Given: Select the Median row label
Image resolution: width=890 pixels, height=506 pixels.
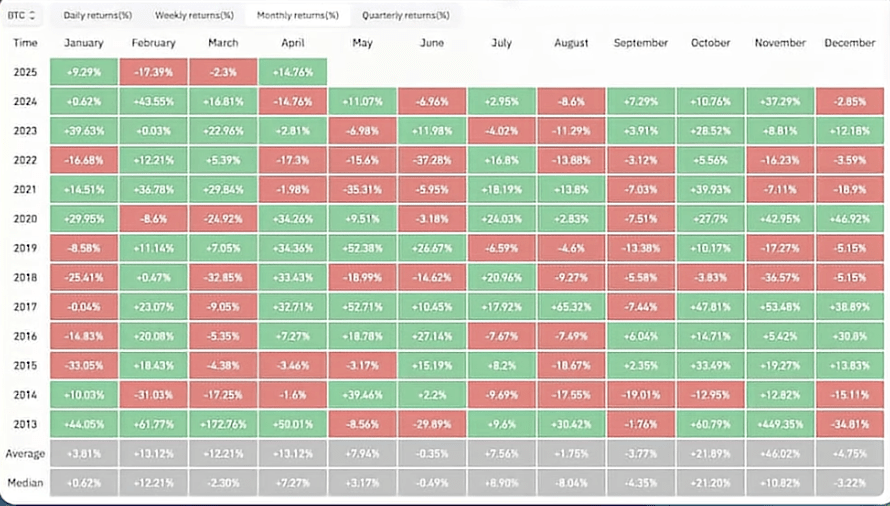Looking at the screenshot, I should [x=26, y=482].
